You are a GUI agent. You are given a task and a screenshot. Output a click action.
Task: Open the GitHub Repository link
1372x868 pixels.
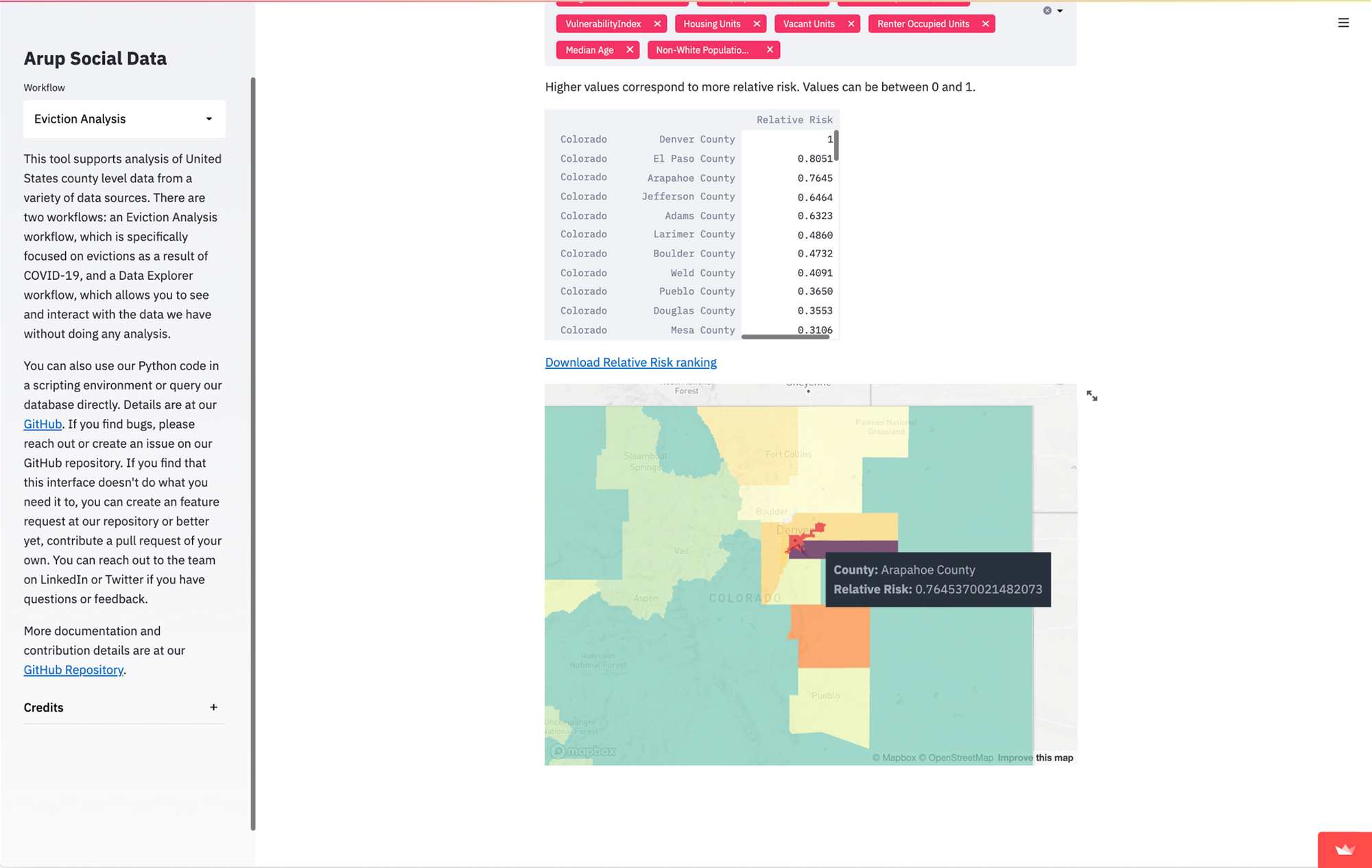coord(73,670)
